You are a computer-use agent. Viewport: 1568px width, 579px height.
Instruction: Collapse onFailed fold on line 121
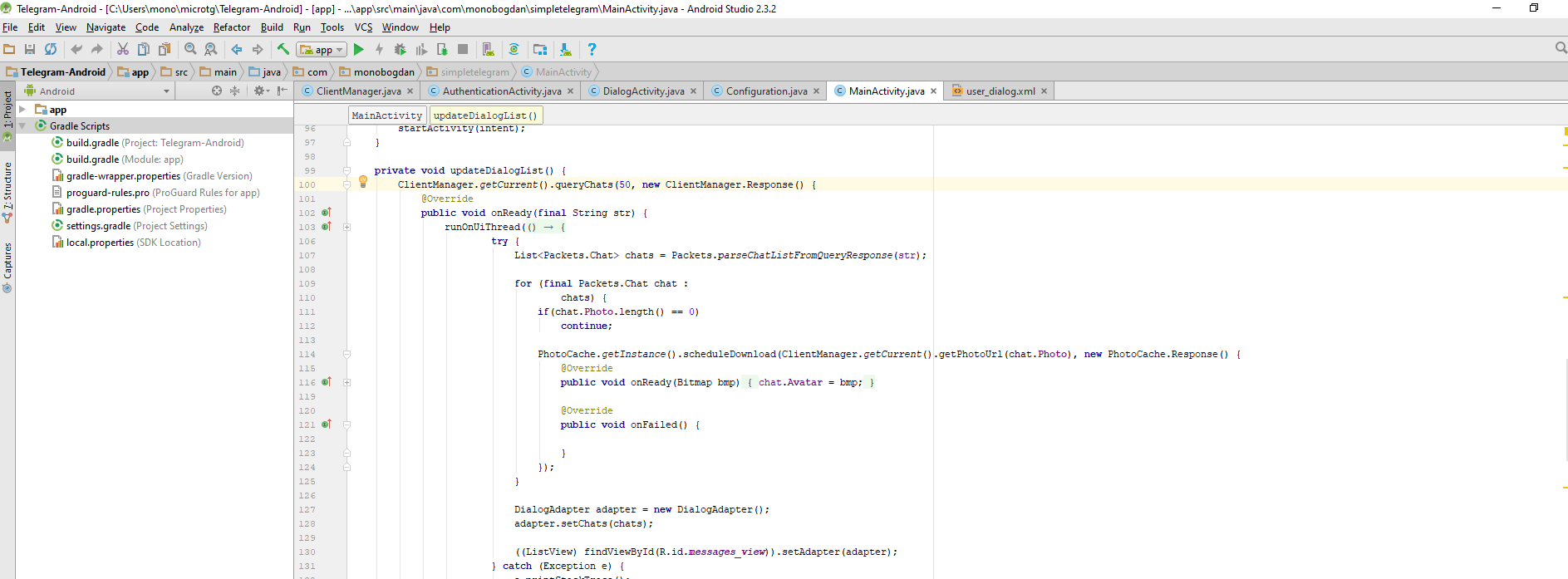tap(347, 424)
